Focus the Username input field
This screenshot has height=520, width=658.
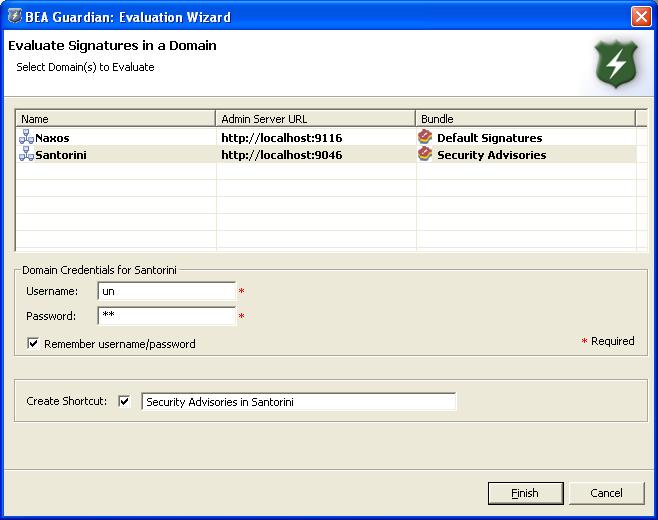point(167,291)
